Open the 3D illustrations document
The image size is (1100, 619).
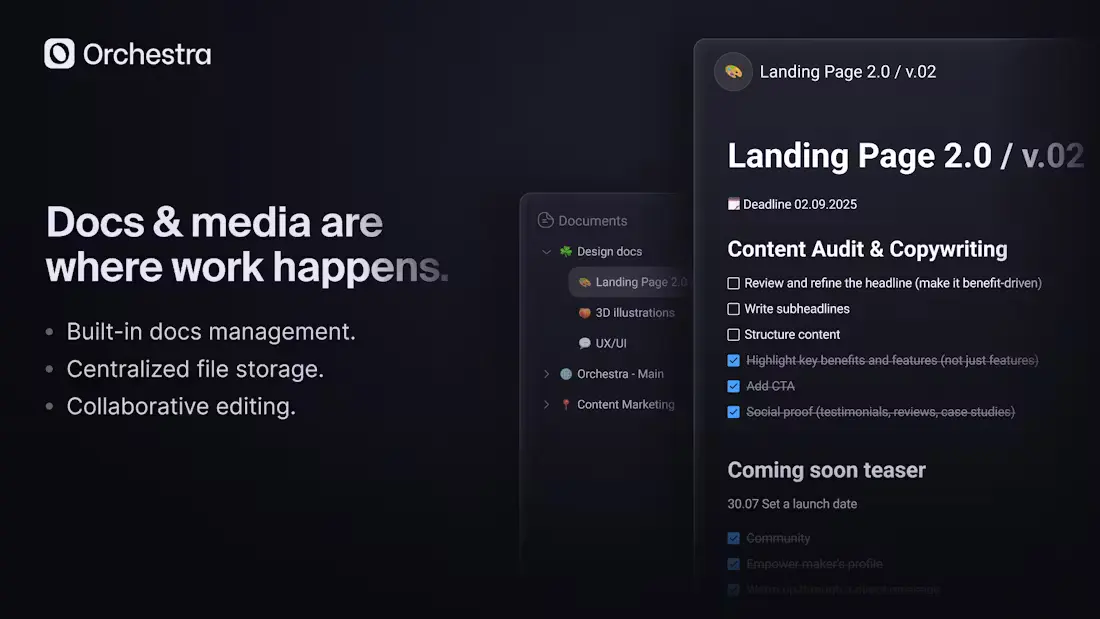(x=634, y=313)
